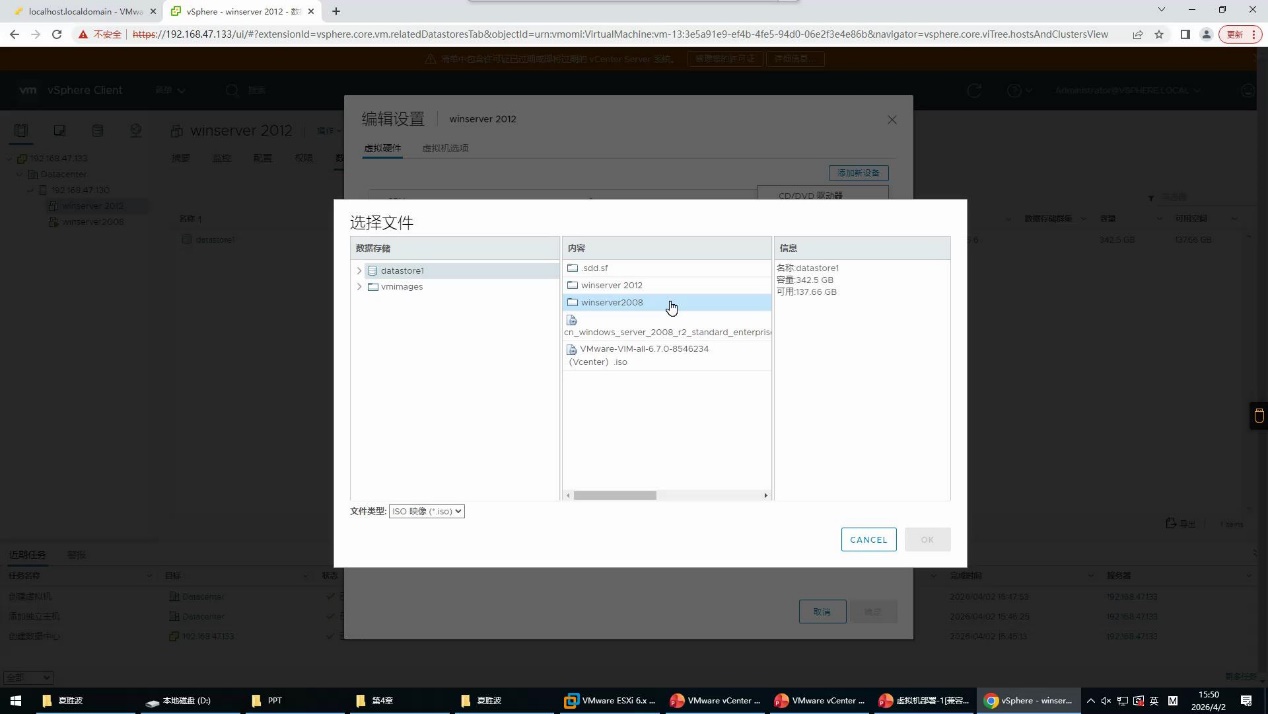Image resolution: width=1268 pixels, height=714 pixels.
Task: Open the 全部 filter dropdown in tasks
Action: [28, 677]
